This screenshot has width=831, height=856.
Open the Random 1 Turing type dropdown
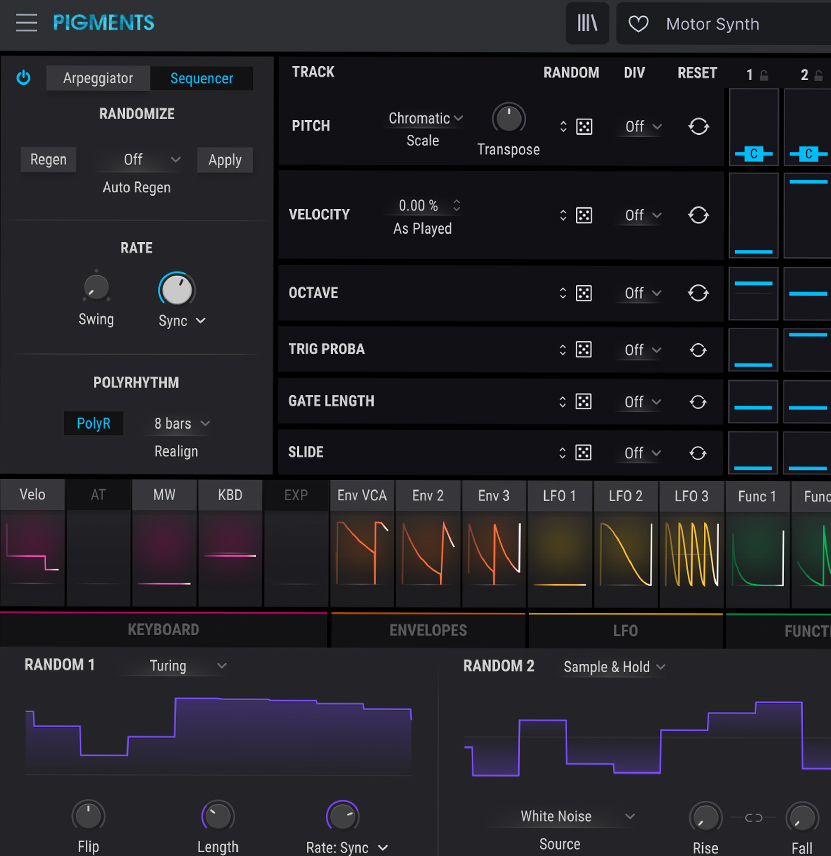[x=175, y=665]
